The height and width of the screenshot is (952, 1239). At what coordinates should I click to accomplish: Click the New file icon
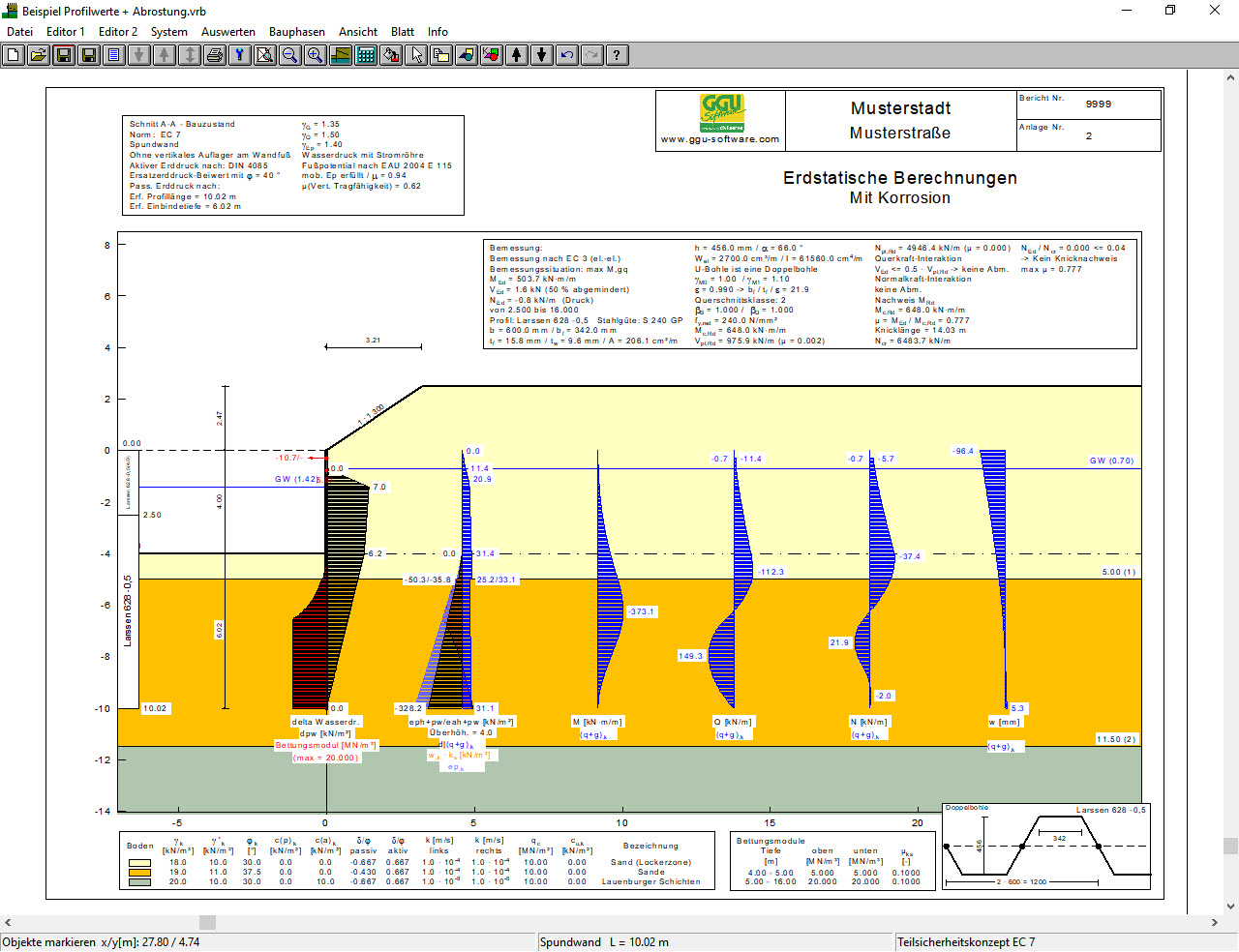[x=14, y=55]
